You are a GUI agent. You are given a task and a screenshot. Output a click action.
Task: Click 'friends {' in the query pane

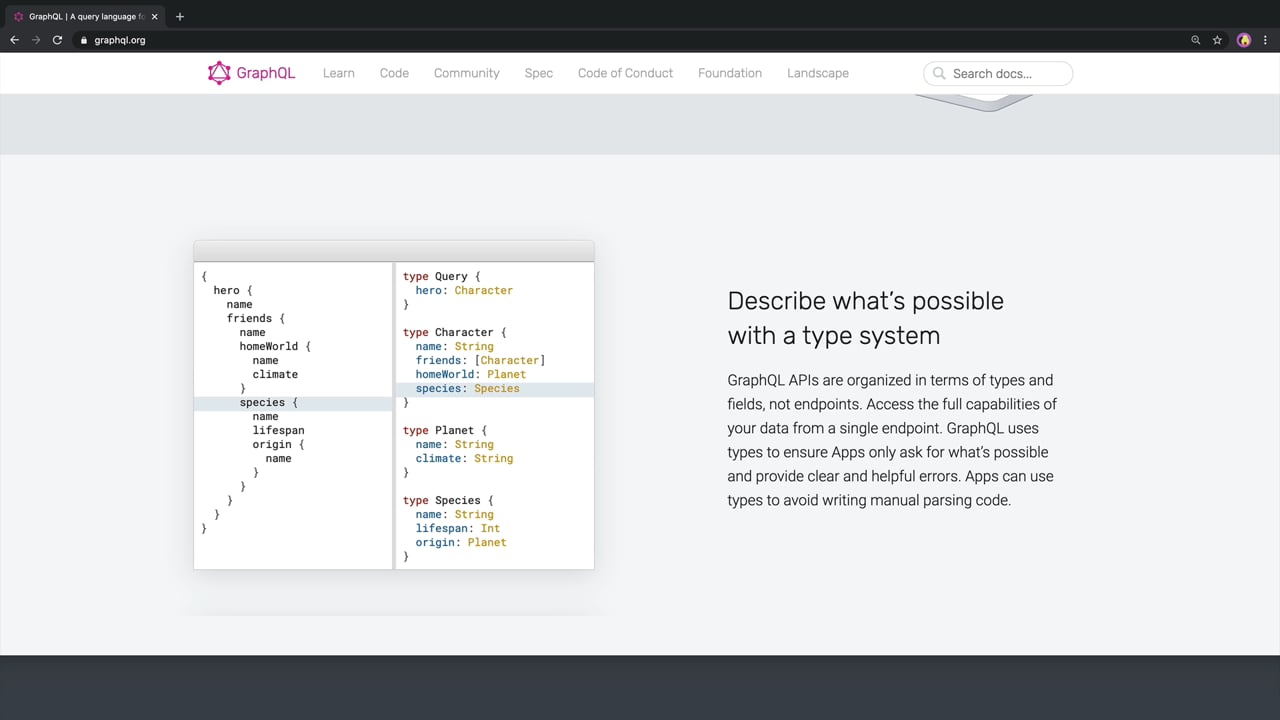point(256,318)
